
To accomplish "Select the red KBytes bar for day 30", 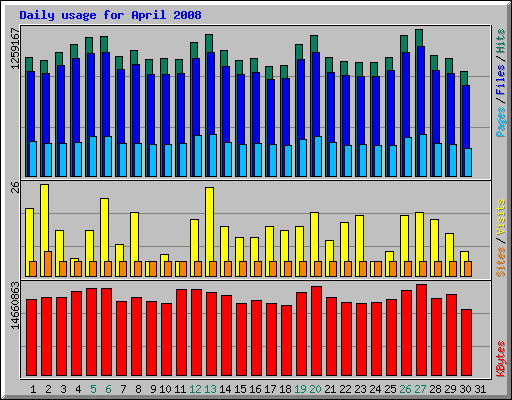I will (466, 343).
